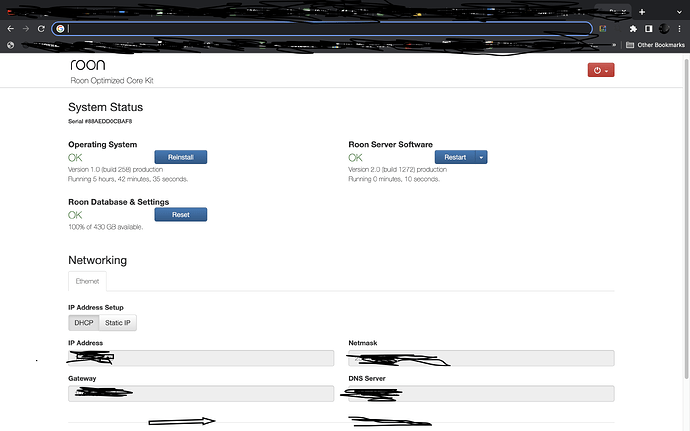Click 'Version 2.0 (build 1272) production' text
The image size is (690, 431).
coord(397,169)
